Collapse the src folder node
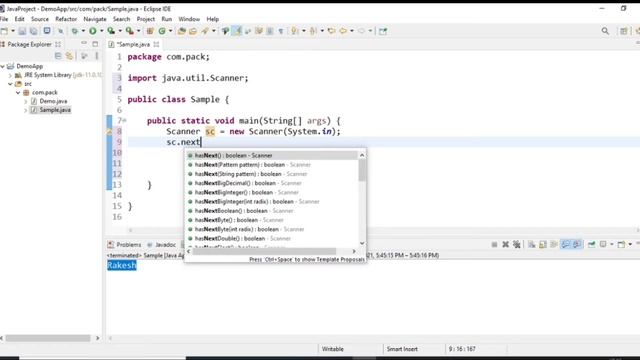 click(10, 84)
